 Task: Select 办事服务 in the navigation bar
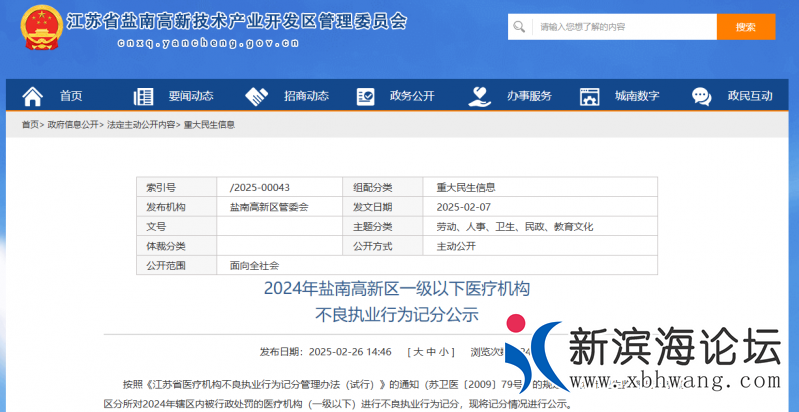pyautogui.click(x=529, y=96)
